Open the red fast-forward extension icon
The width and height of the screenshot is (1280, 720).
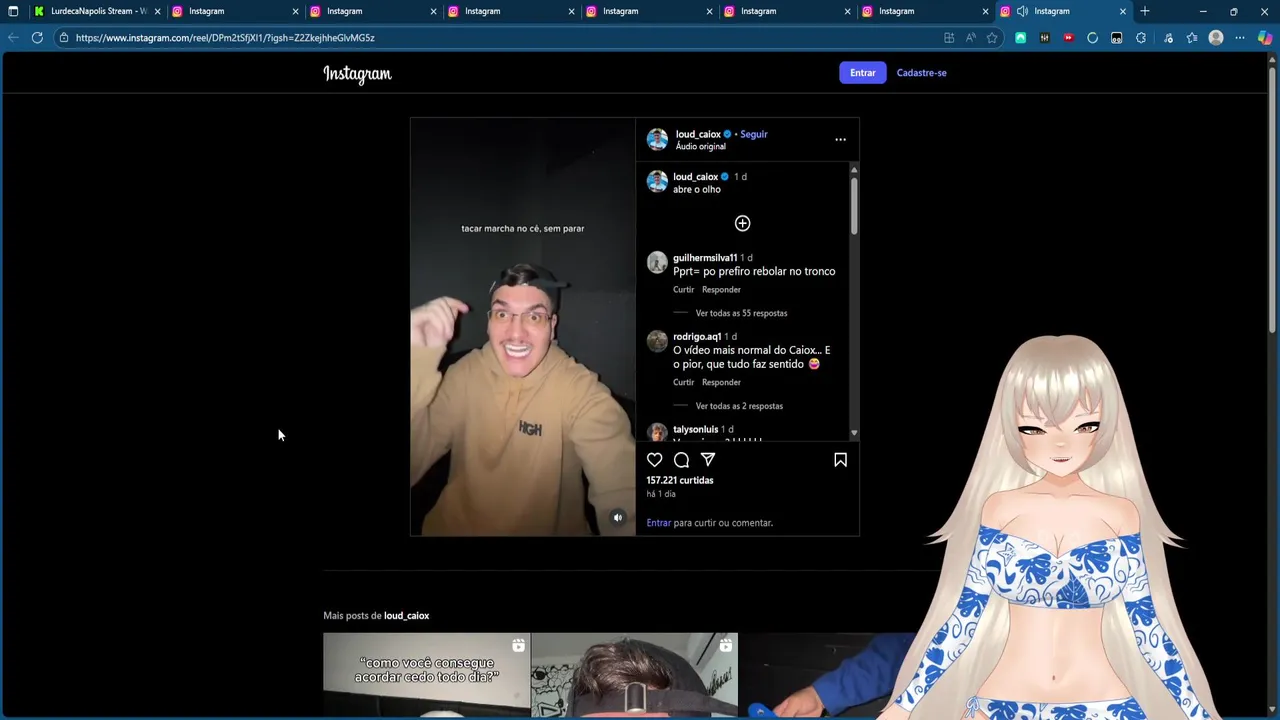click(1068, 38)
